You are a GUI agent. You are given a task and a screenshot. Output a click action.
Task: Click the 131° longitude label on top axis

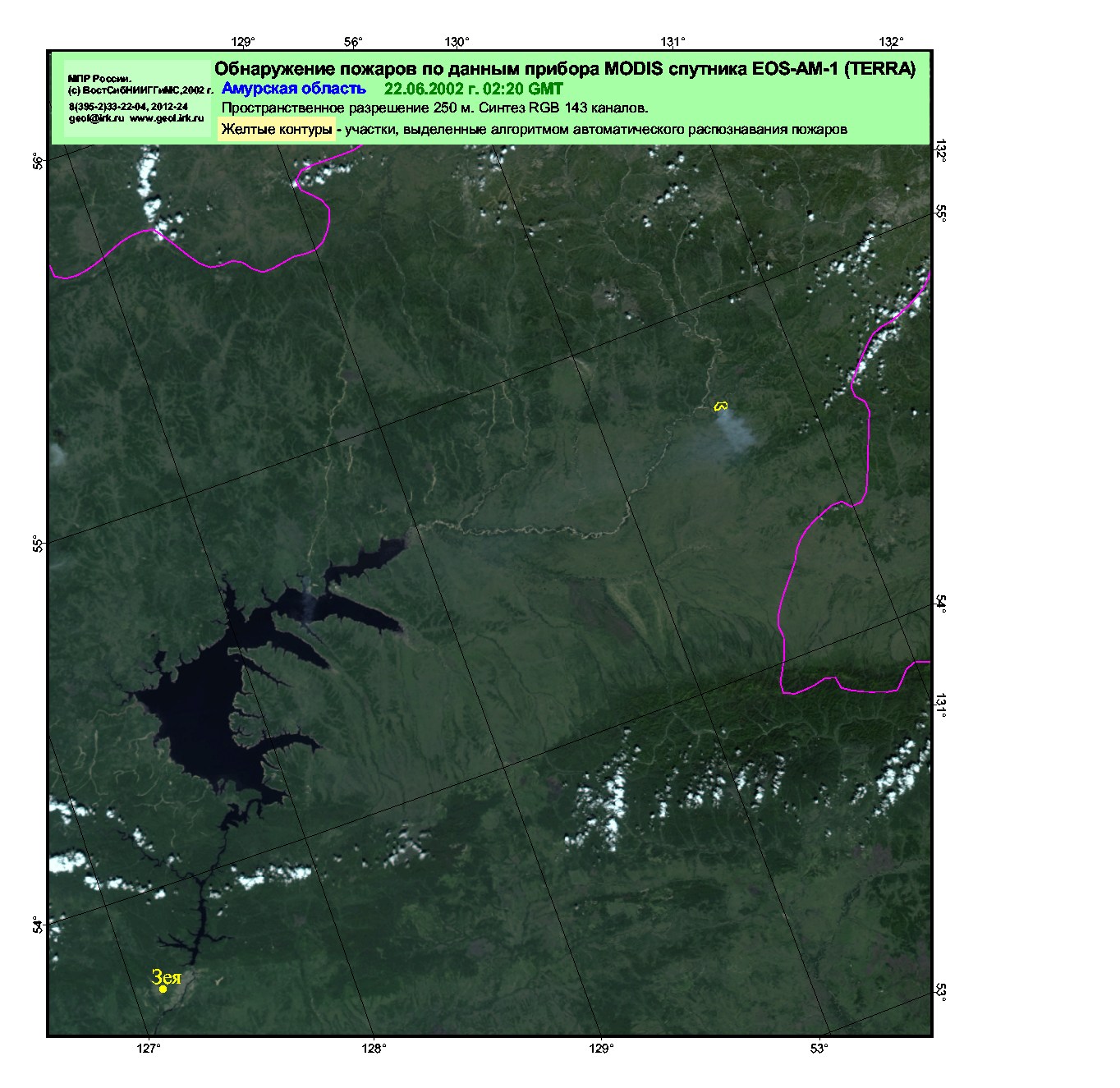(x=673, y=41)
